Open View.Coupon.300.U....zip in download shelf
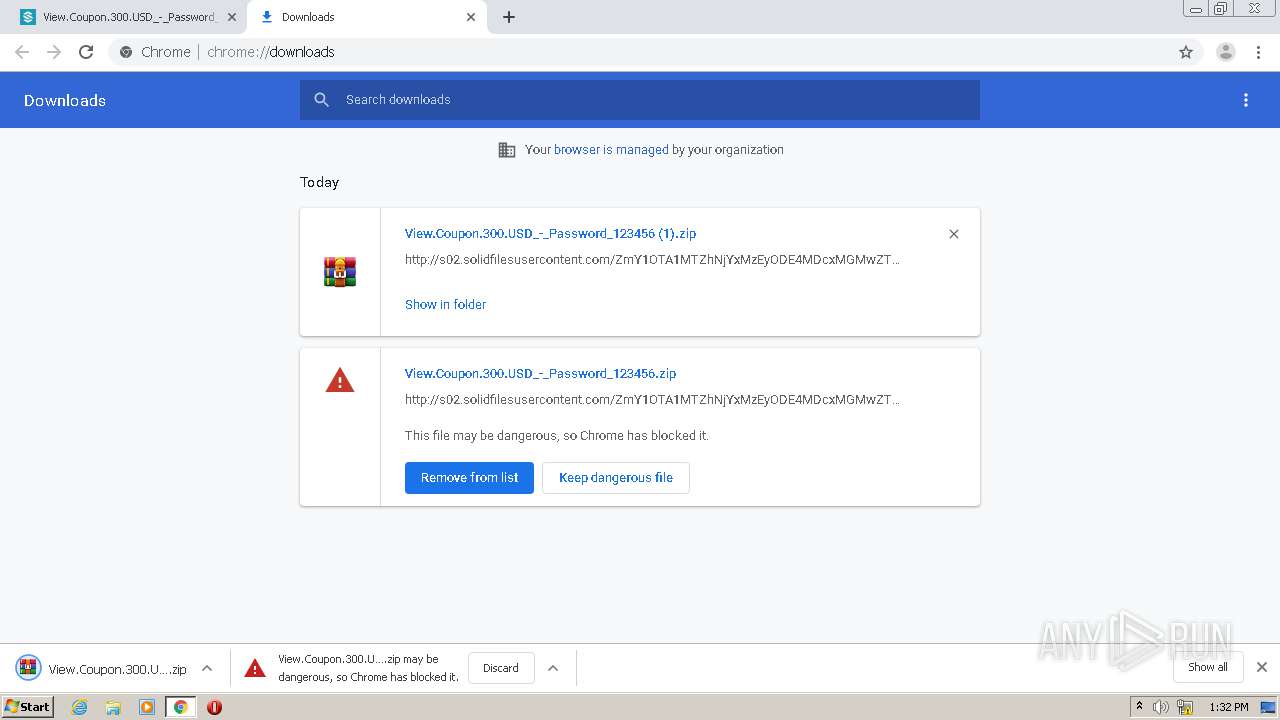Screen dimensions: 1280x720 [x=101, y=669]
